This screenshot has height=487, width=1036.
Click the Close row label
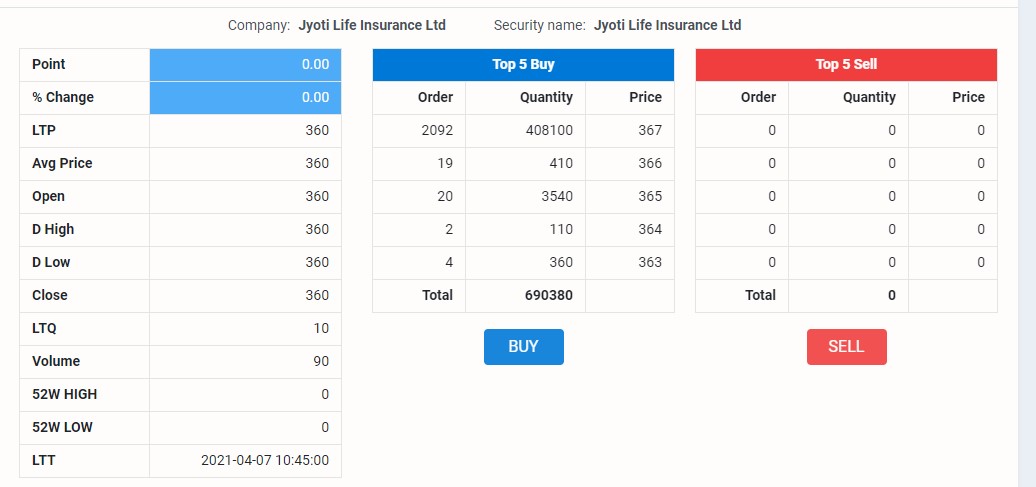pos(50,295)
